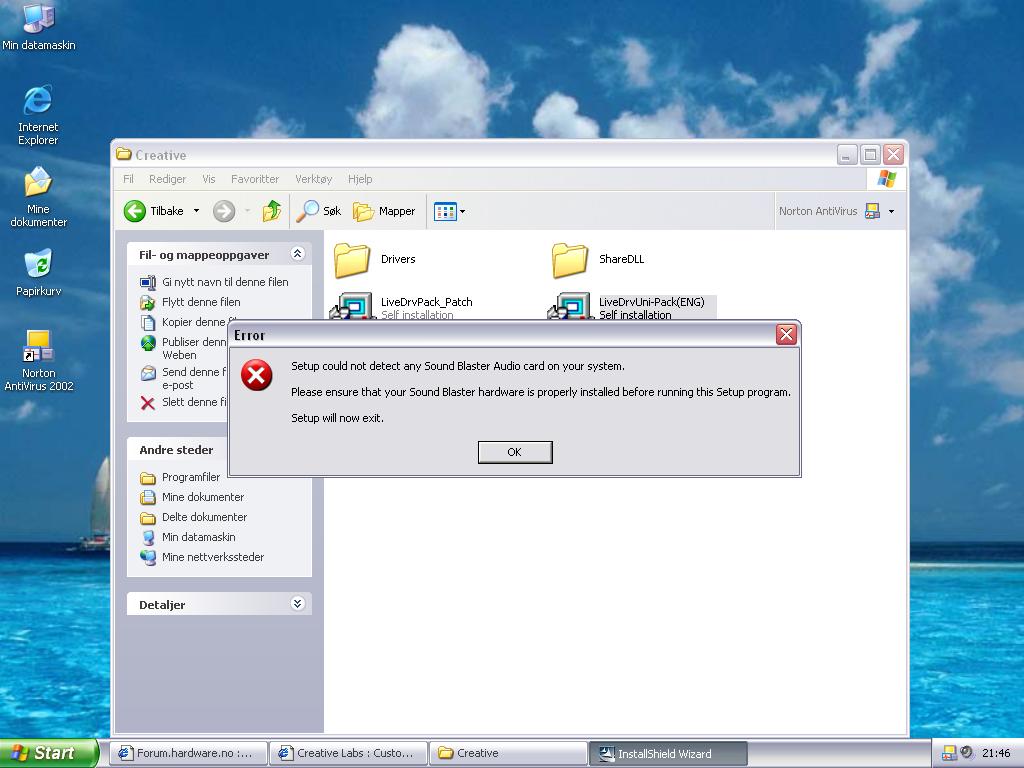Open Papirkurv recycle bin icon
Viewport: 1024px width, 768px height.
pos(38,273)
